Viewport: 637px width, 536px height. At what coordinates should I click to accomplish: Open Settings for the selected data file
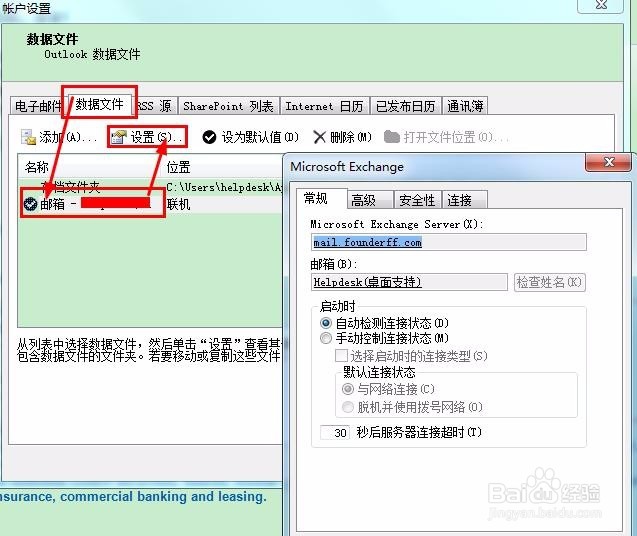(x=147, y=137)
